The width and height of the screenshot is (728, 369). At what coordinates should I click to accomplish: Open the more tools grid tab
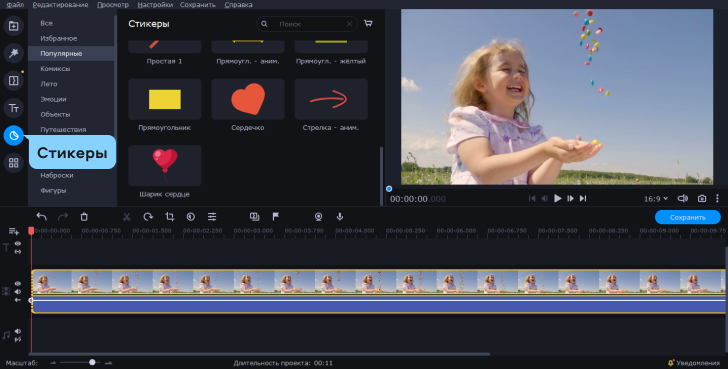[x=13, y=162]
